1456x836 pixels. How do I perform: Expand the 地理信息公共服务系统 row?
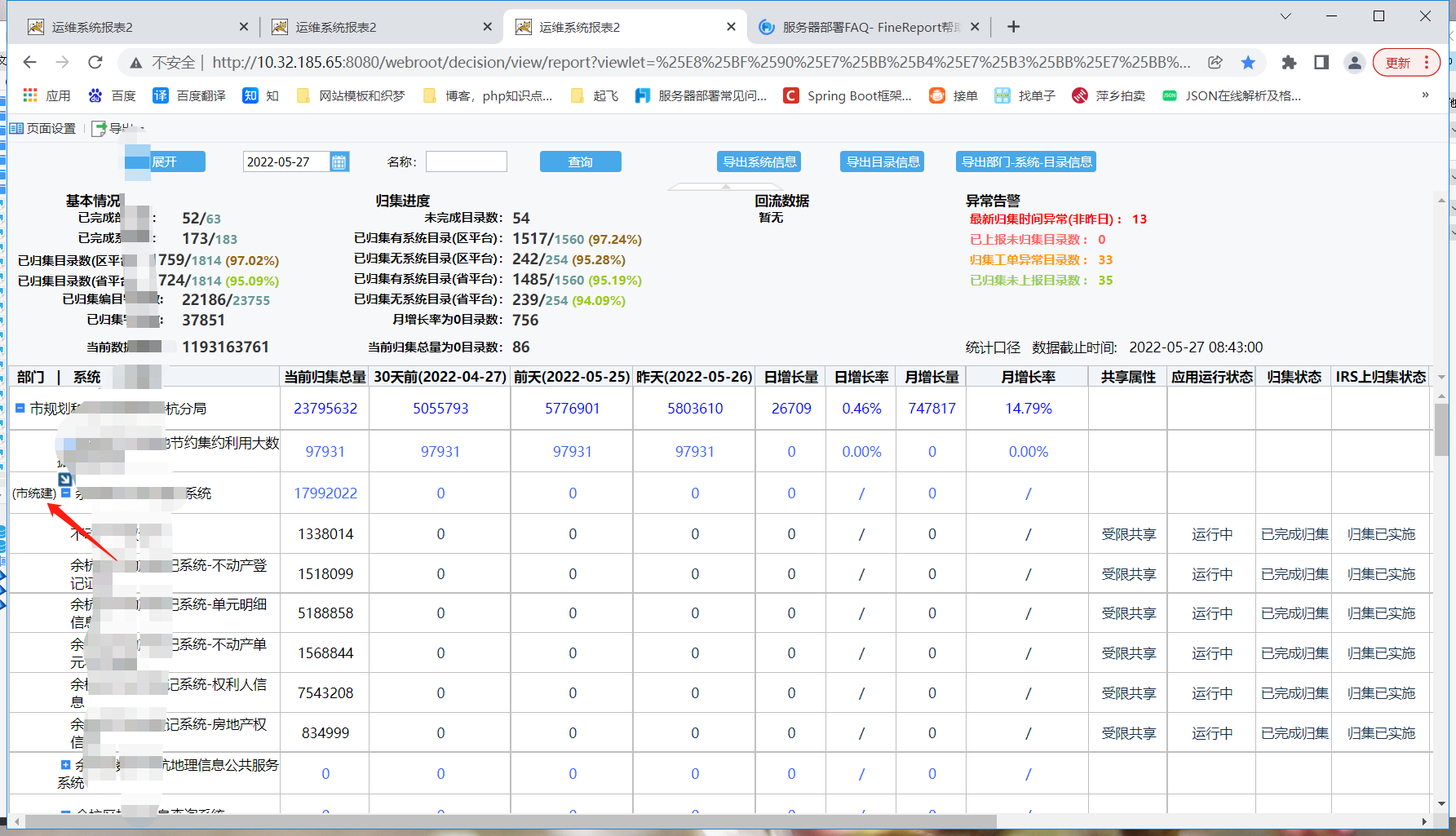click(x=65, y=764)
